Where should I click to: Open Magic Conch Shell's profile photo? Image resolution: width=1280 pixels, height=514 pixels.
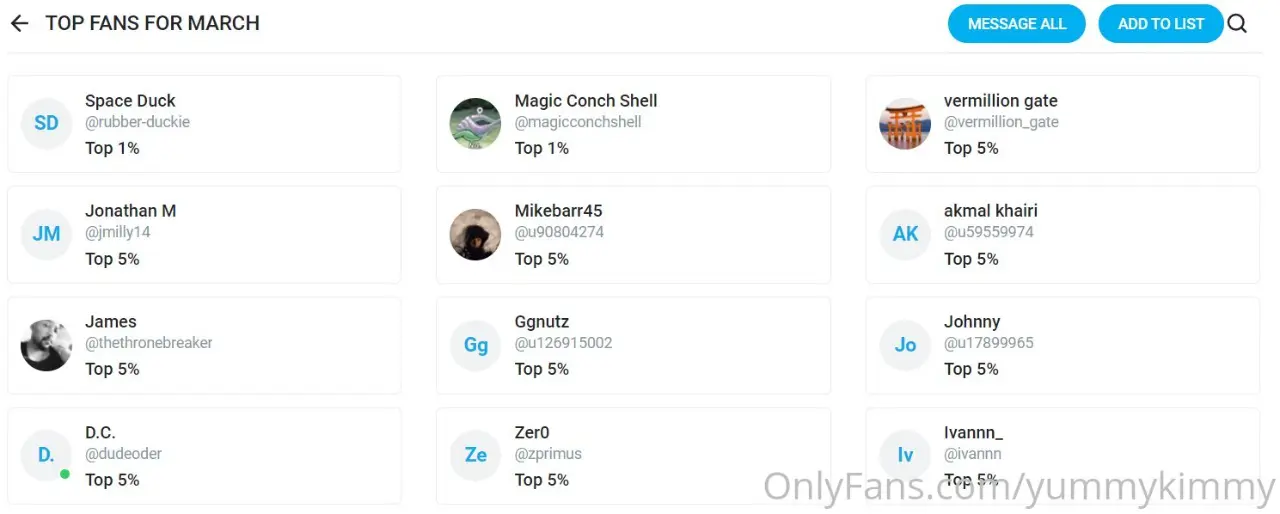tap(476, 124)
